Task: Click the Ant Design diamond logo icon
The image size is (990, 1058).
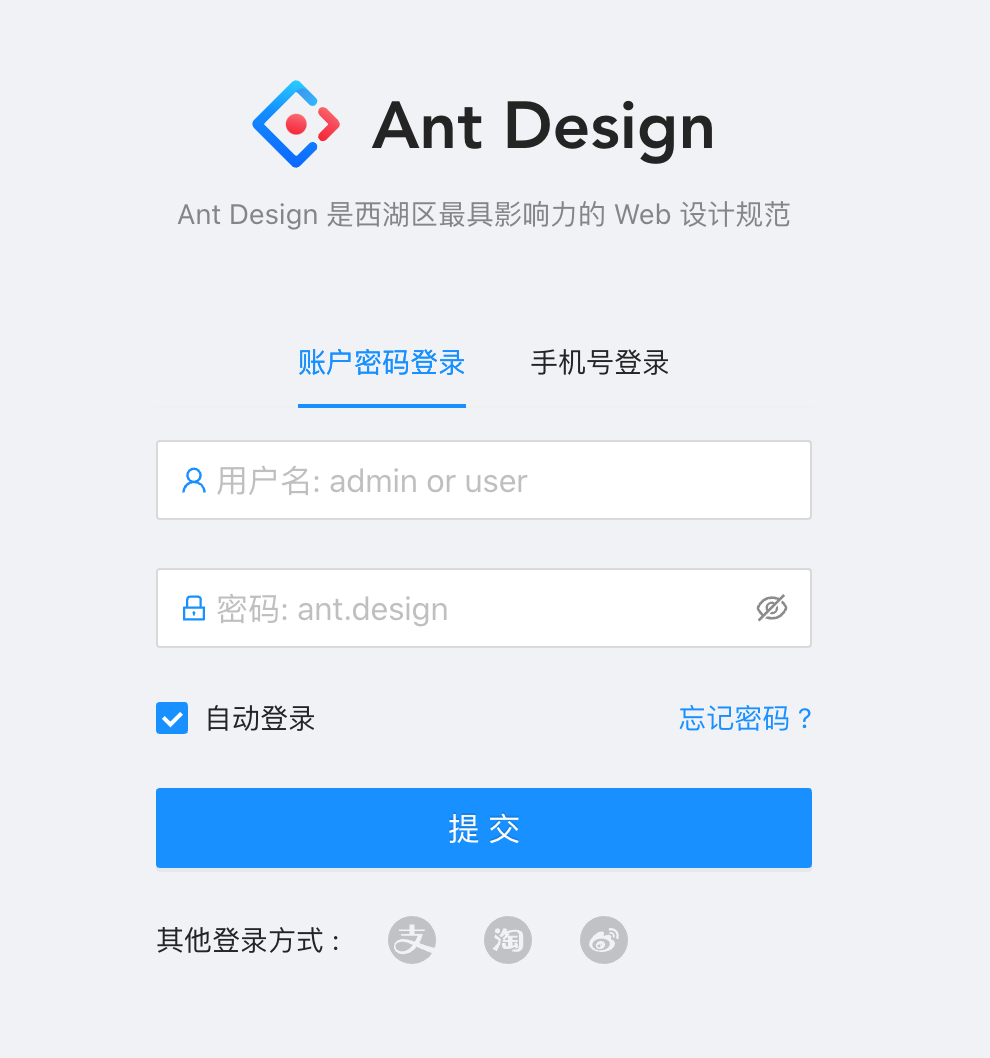Action: [296, 124]
